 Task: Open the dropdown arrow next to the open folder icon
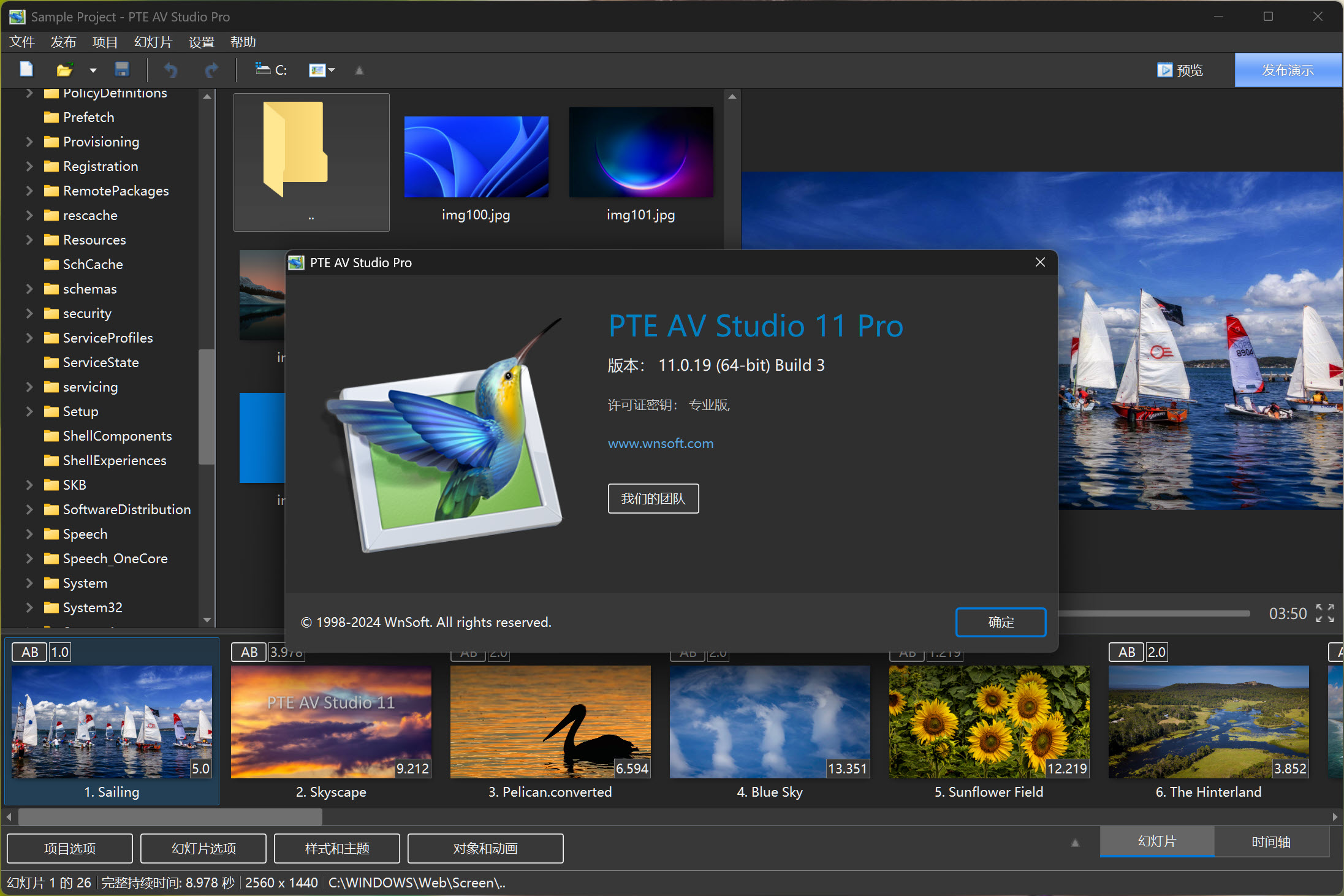93,69
